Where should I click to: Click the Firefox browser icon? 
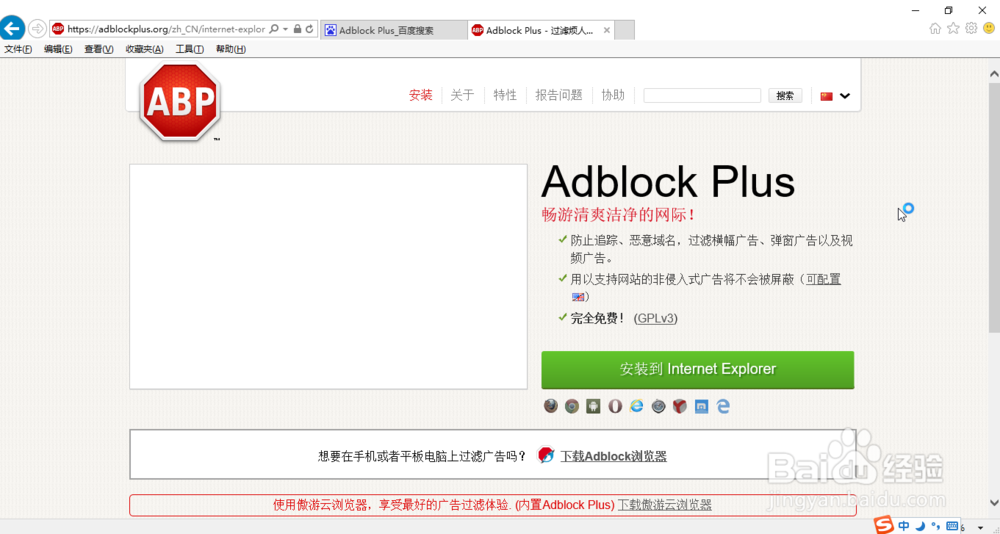click(x=550, y=406)
